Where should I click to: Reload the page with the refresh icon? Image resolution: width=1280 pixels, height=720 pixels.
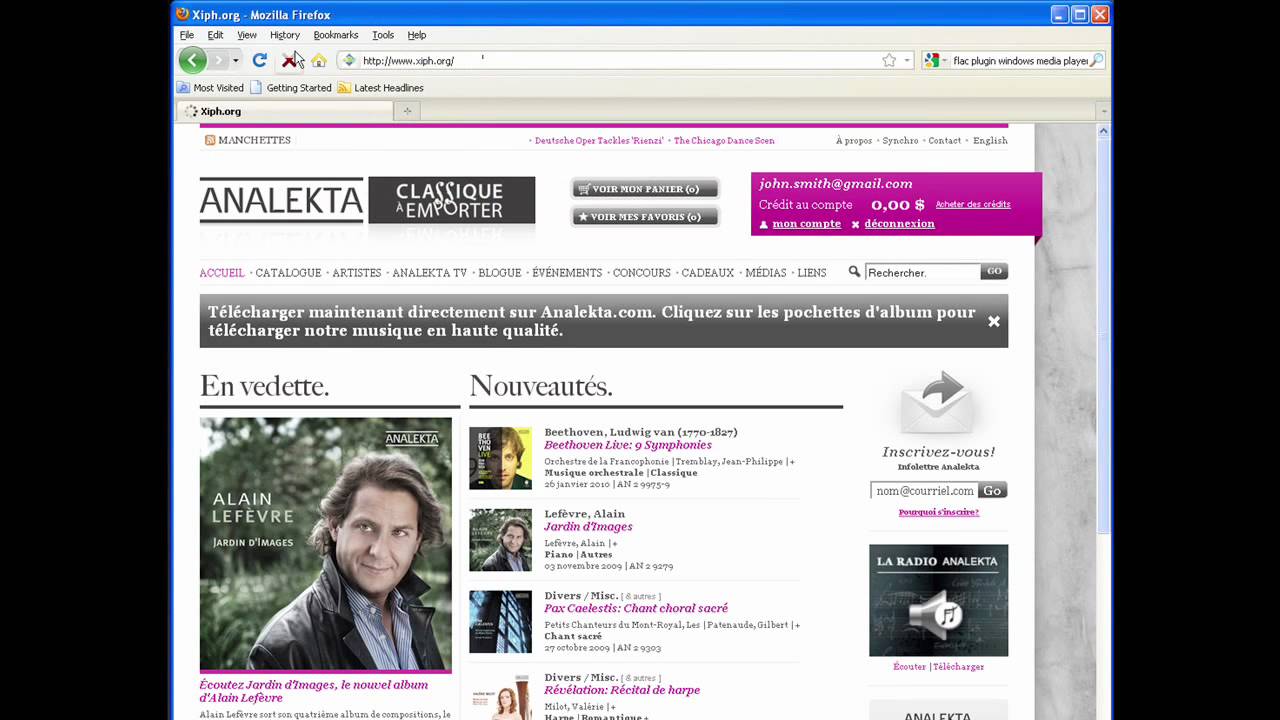[x=259, y=60]
